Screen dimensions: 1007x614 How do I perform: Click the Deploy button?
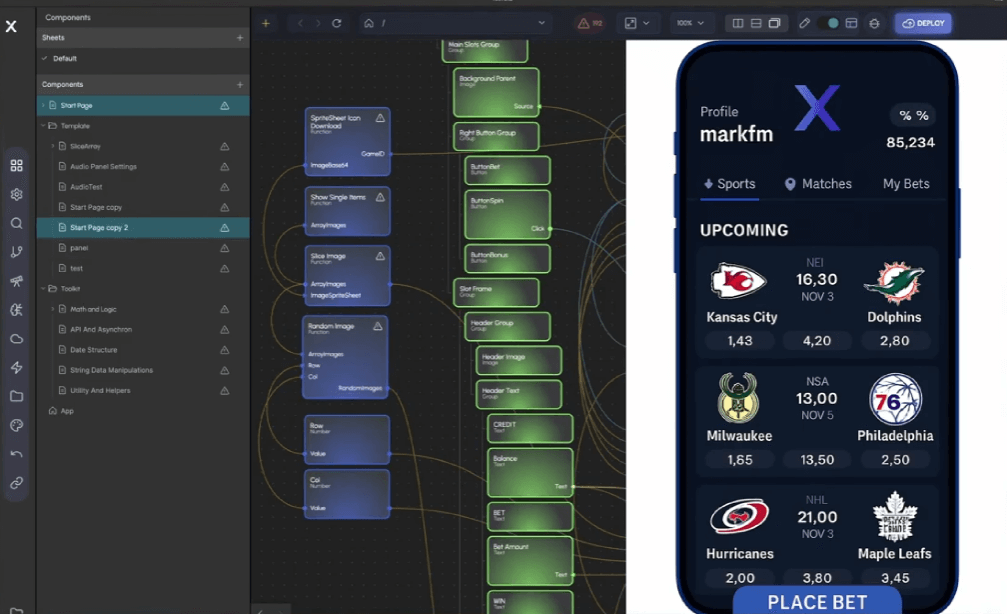tap(922, 23)
